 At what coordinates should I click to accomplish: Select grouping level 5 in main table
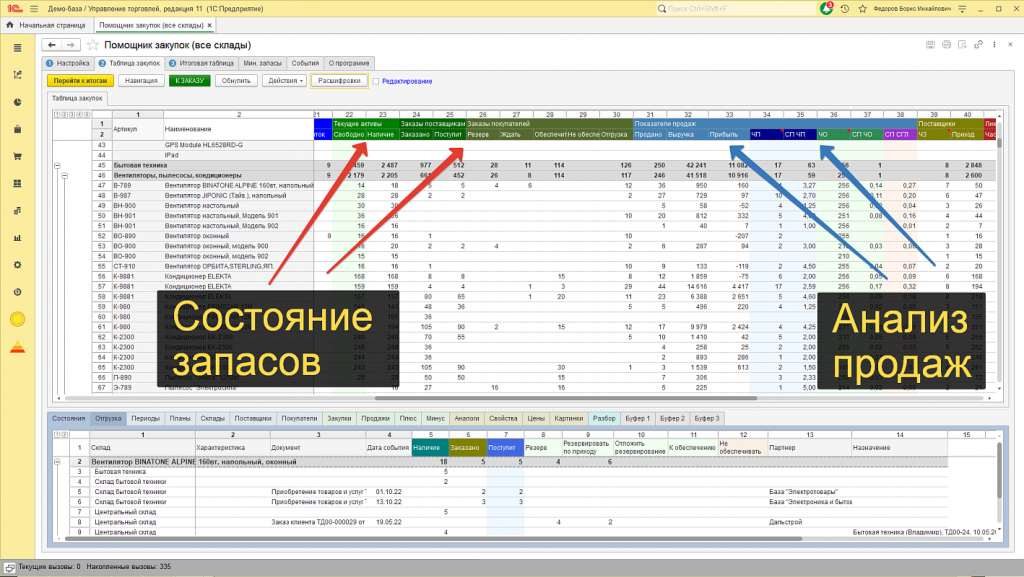[87, 114]
